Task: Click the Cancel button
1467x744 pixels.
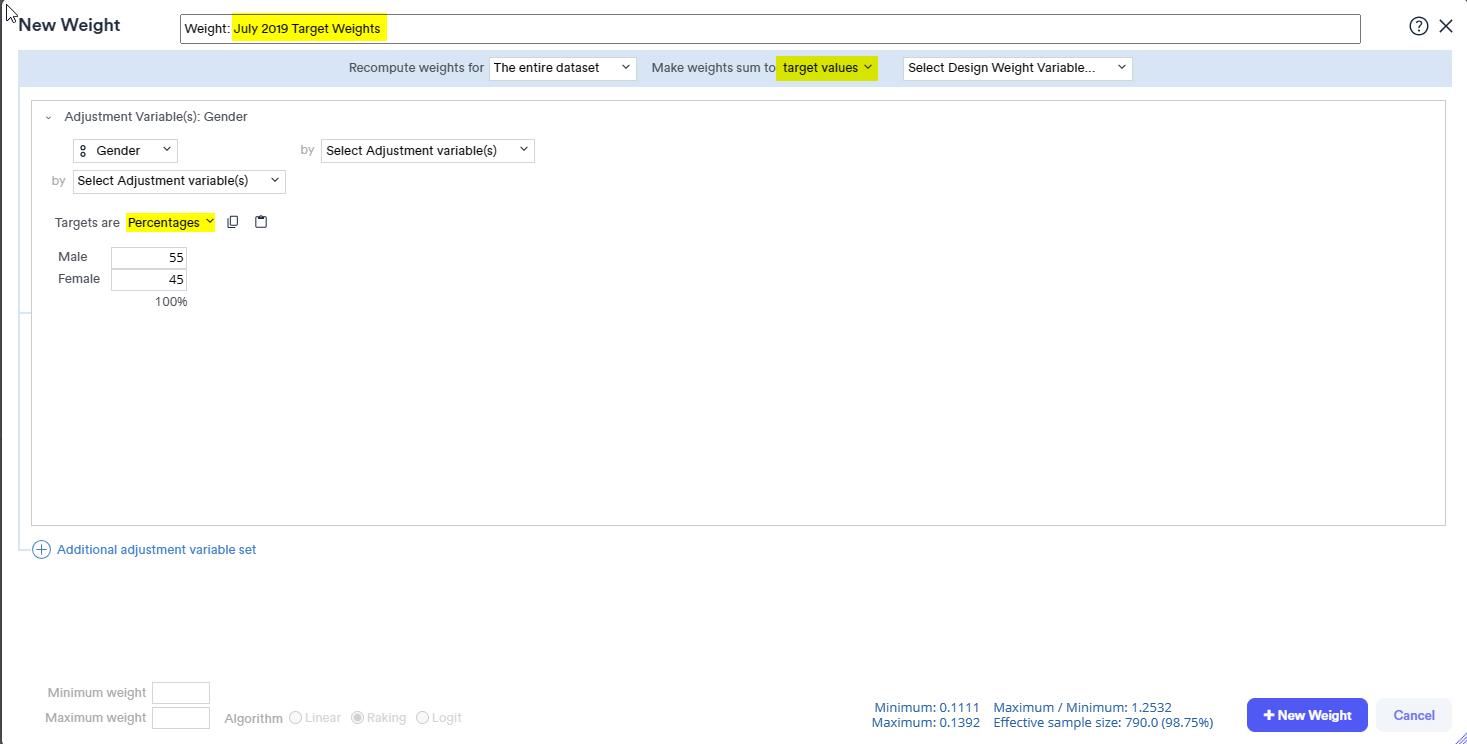Action: 1414,715
